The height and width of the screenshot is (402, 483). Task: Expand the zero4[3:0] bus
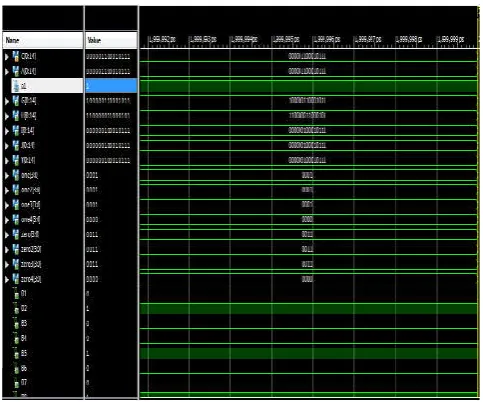(x=7, y=279)
